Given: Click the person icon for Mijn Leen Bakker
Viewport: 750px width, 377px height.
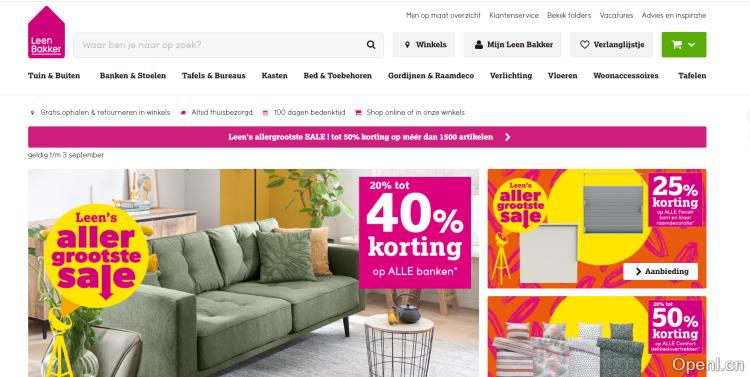Looking at the screenshot, I should (x=478, y=44).
